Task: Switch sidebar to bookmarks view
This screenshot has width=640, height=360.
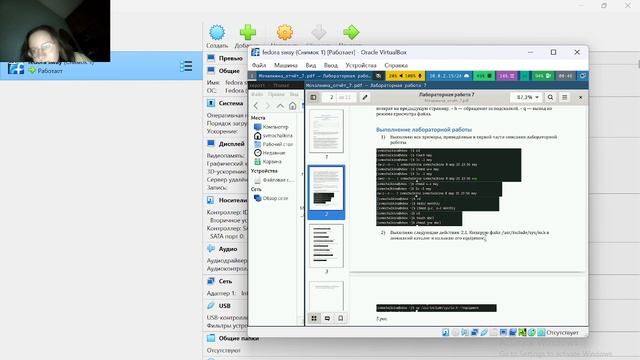Action: (x=340, y=318)
